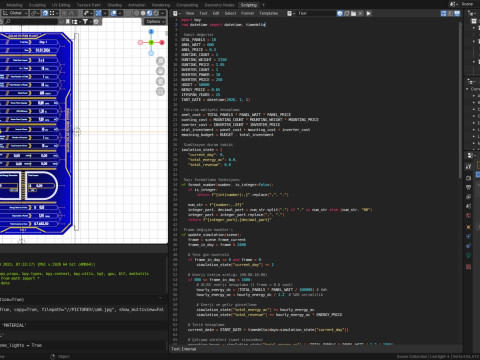Run the script with the play button

click(368, 13)
